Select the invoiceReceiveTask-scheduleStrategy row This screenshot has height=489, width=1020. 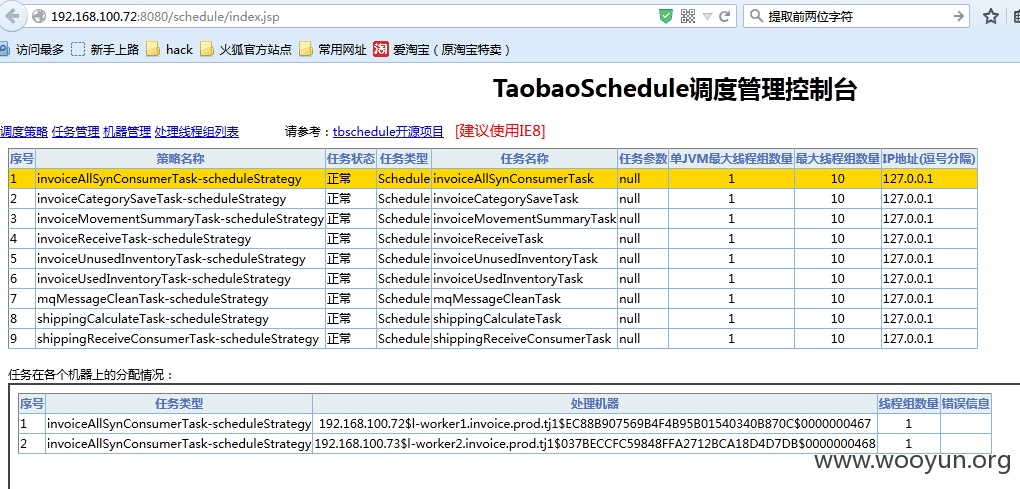pos(493,239)
